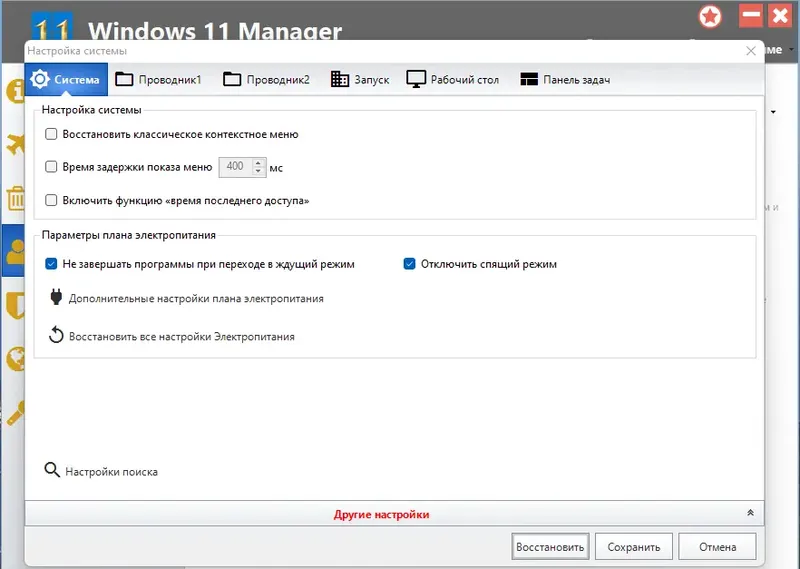Viewport: 800px width, 569px height.
Task: Open the wrench utilities sidebar icon
Action: tap(15, 413)
